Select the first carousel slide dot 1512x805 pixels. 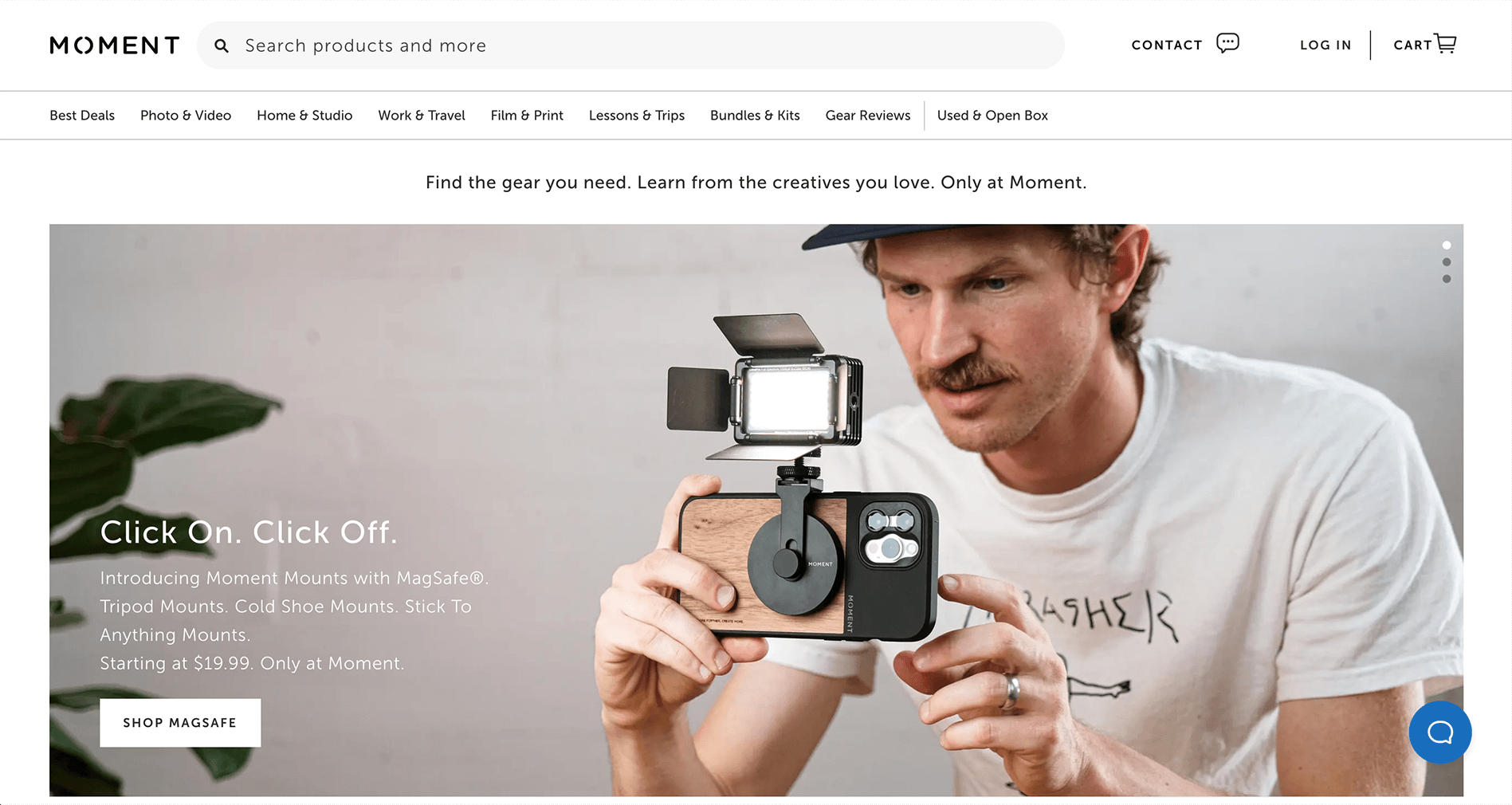tap(1447, 245)
